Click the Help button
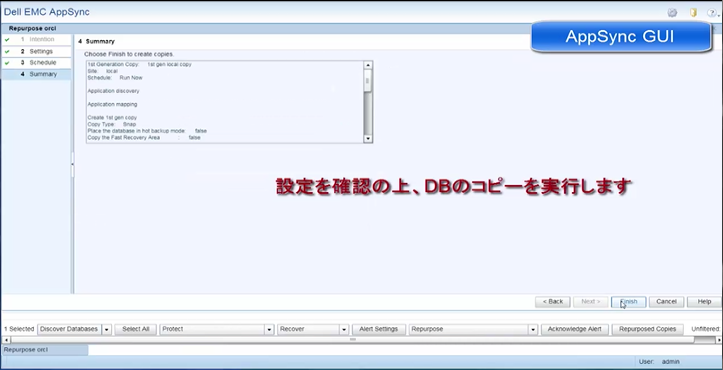The height and width of the screenshot is (370, 723). click(x=704, y=302)
